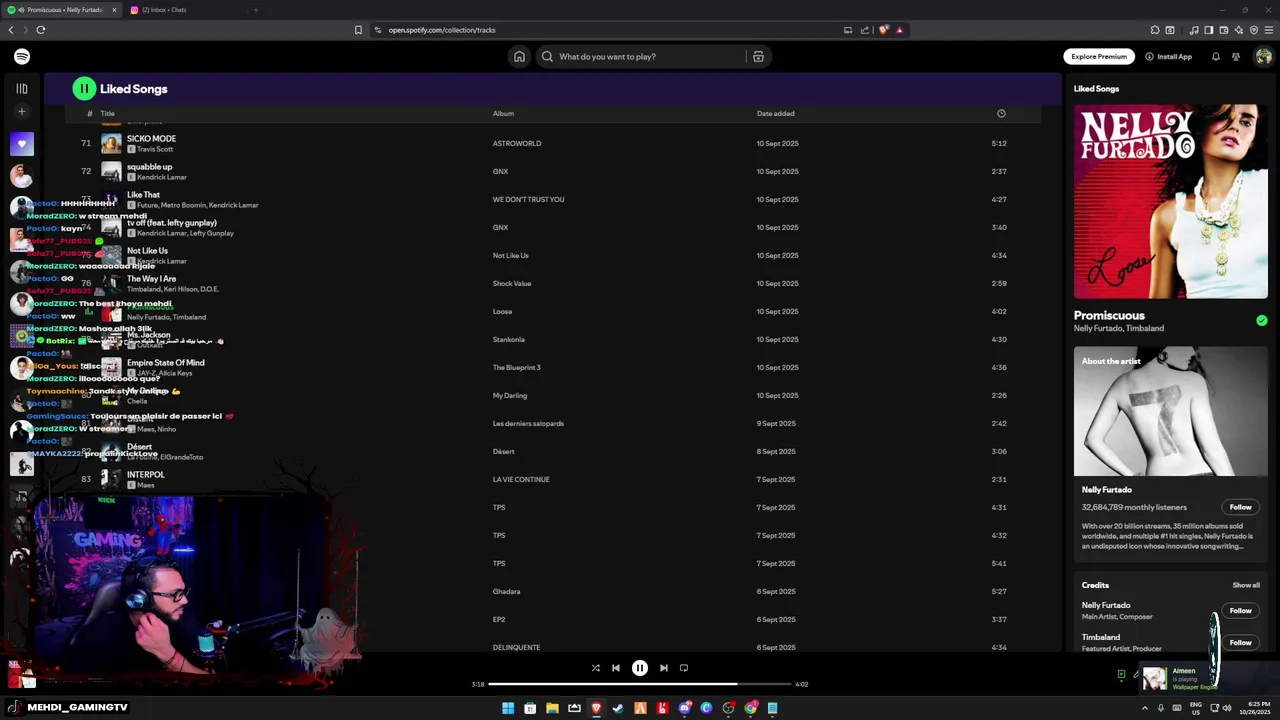The width and height of the screenshot is (1280, 720).
Task: Open Steam from the taskbar
Action: [x=618, y=708]
